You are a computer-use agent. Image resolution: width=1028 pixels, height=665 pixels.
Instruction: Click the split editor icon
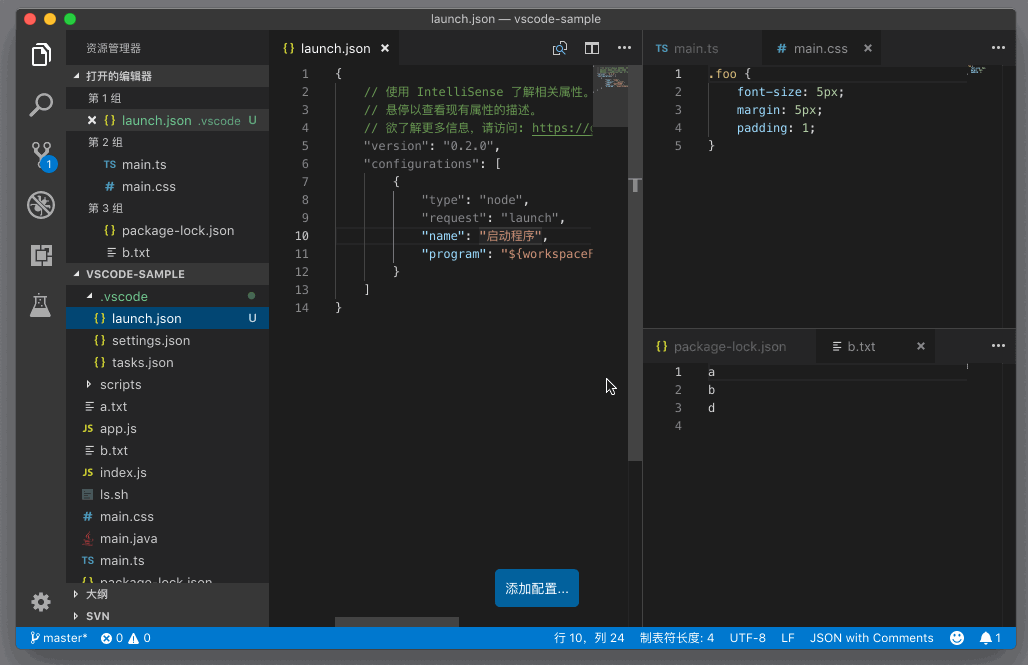click(592, 48)
